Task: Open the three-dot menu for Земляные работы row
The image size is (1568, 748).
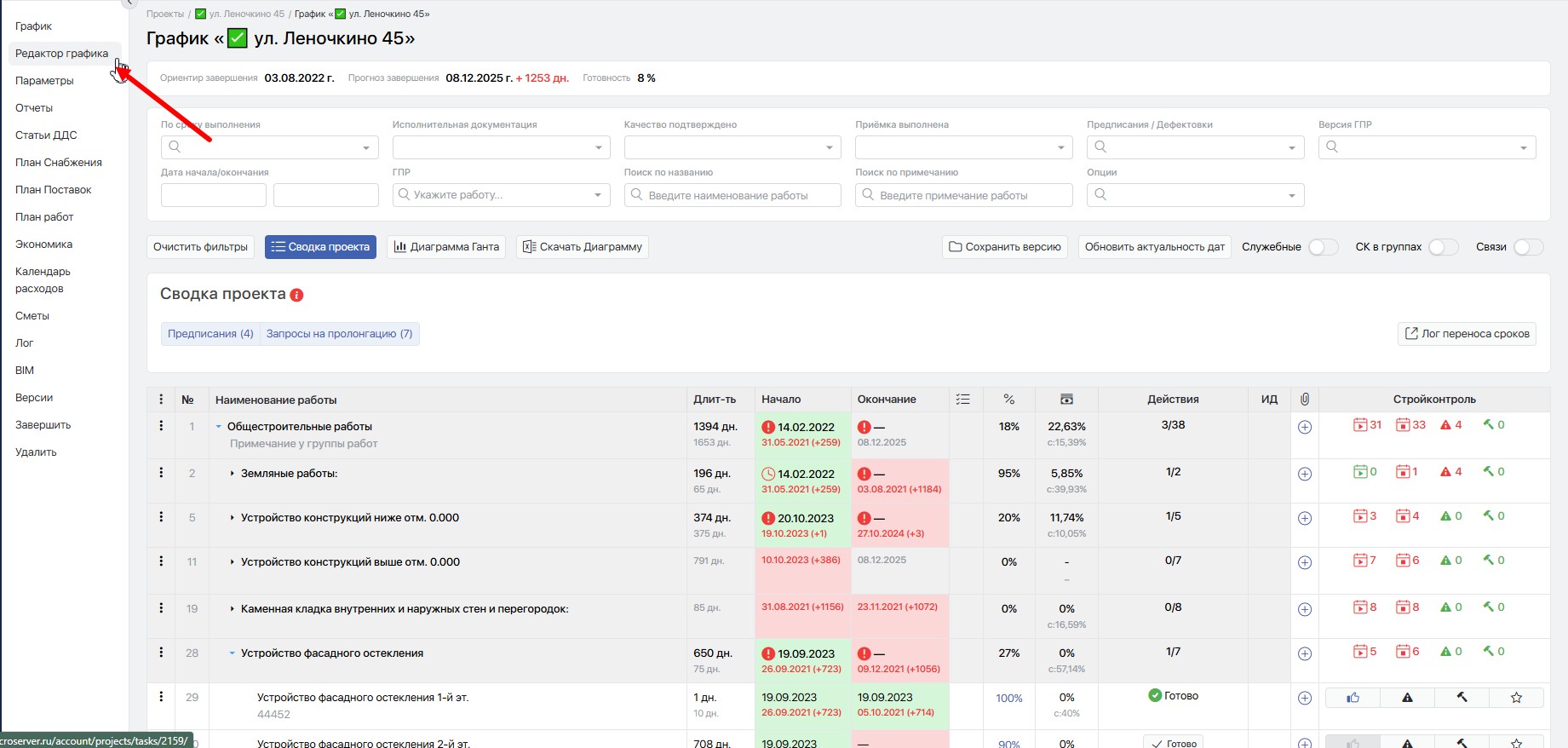Action: tap(161, 472)
